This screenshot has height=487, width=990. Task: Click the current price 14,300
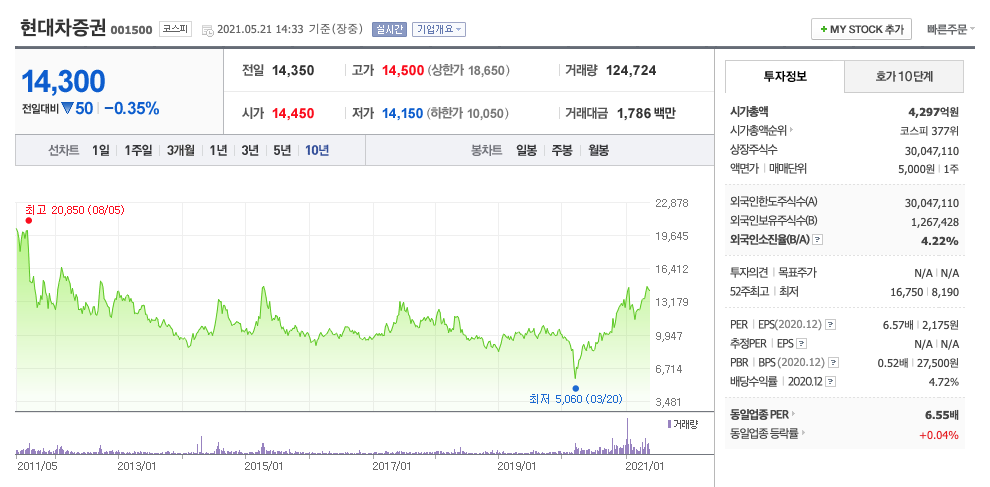[x=63, y=81]
